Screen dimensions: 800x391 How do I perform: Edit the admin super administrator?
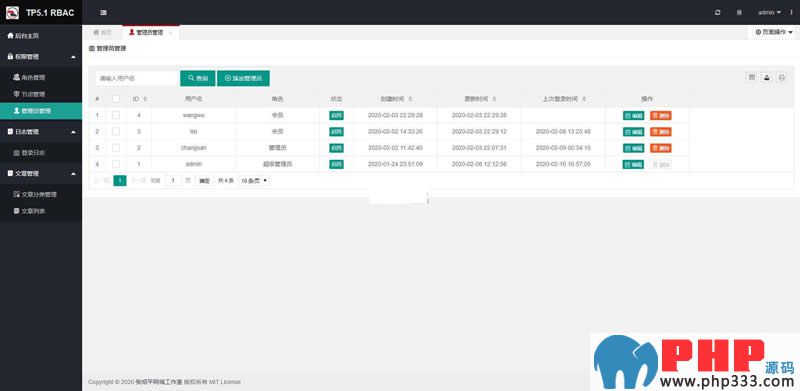pos(634,164)
